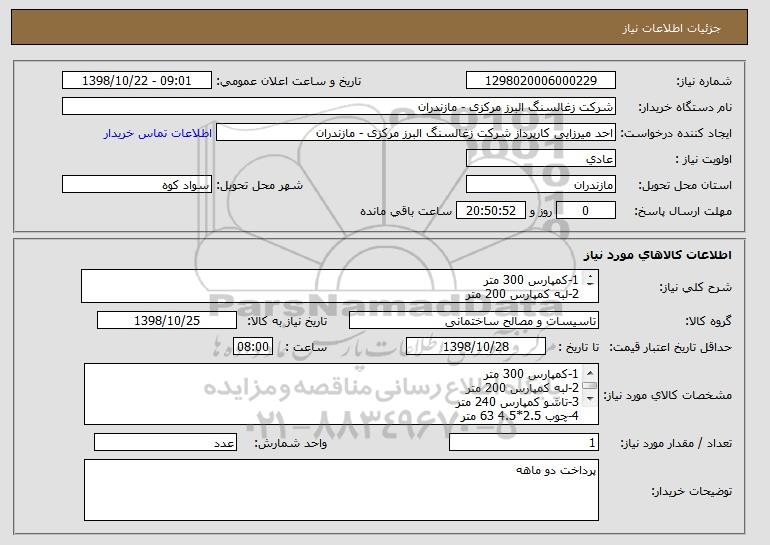The width and height of the screenshot is (770, 545).
Task: Click scroll-down arrow of goods specifications box
Action: [x=590, y=398]
